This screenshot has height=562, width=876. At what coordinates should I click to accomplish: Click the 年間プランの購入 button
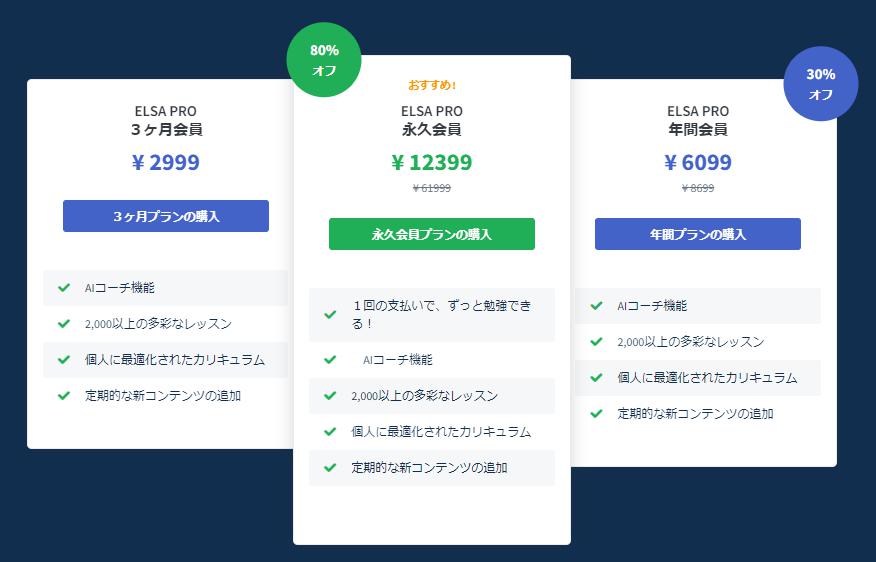click(x=698, y=234)
